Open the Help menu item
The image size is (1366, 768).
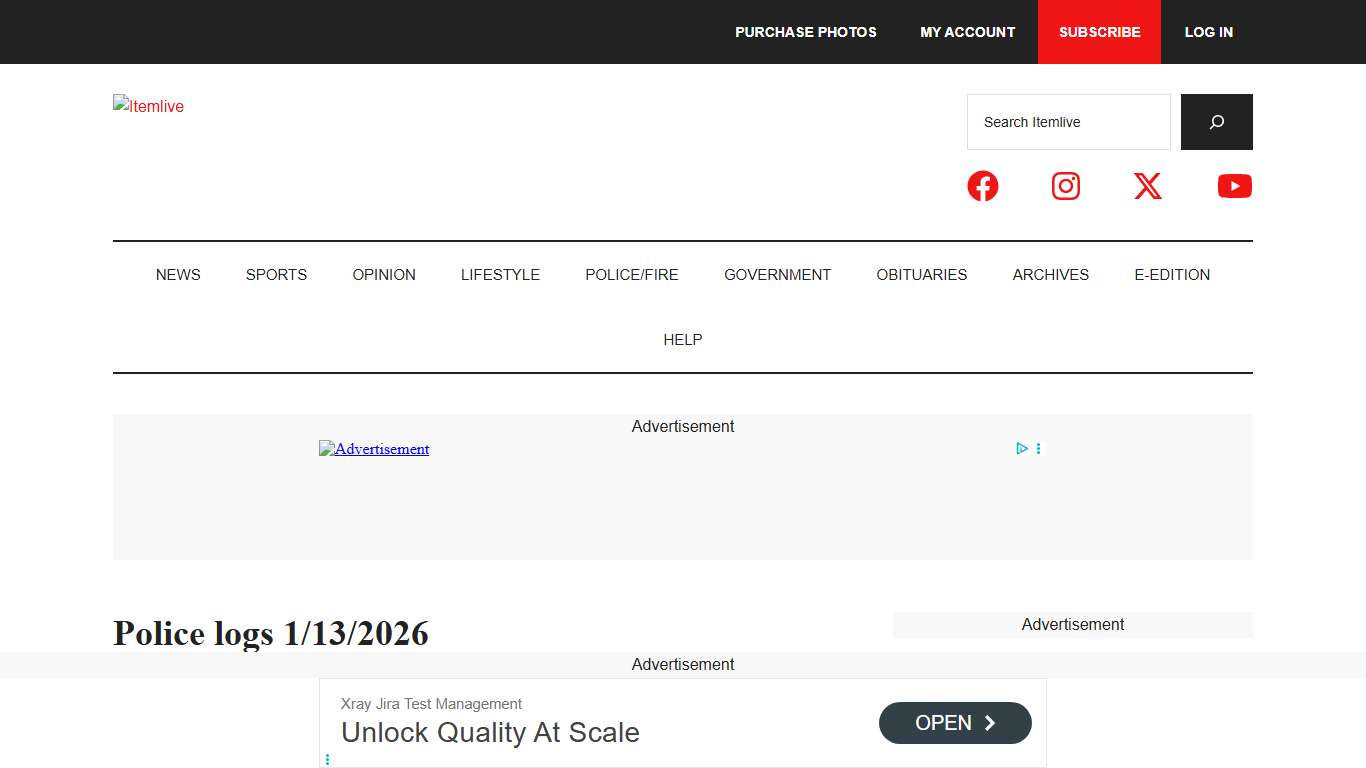pyautogui.click(x=683, y=340)
